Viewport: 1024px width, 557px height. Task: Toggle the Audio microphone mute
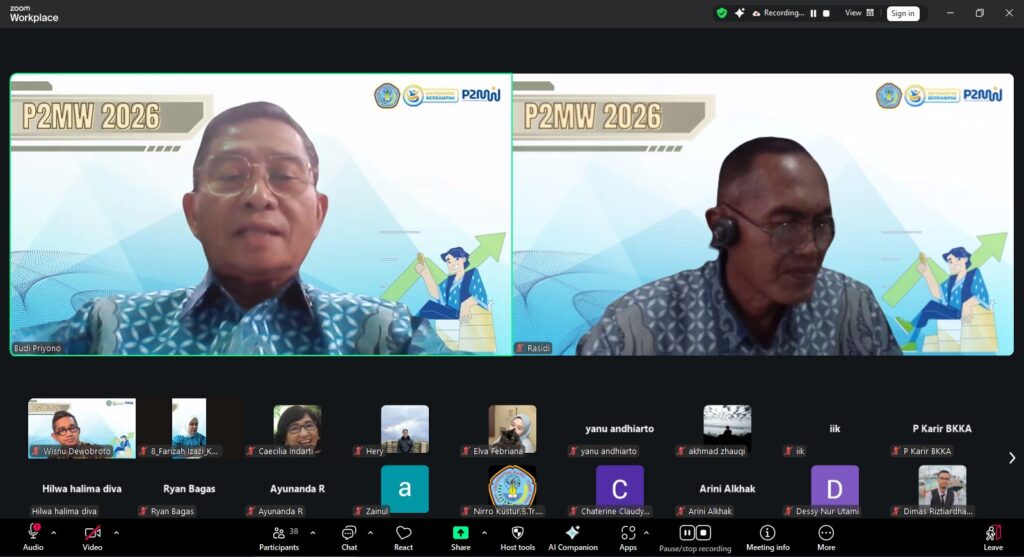[33, 533]
